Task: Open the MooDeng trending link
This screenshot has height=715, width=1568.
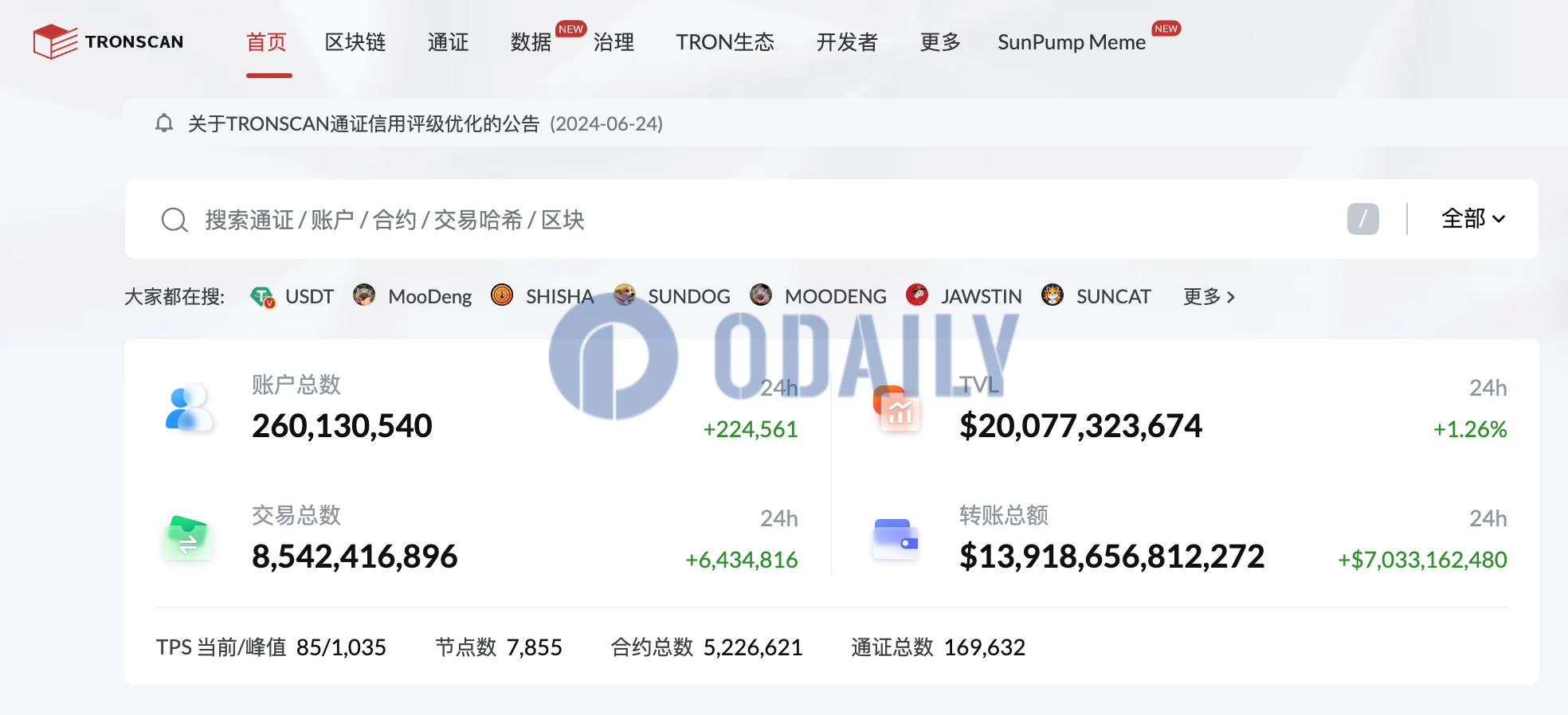Action: click(x=429, y=297)
